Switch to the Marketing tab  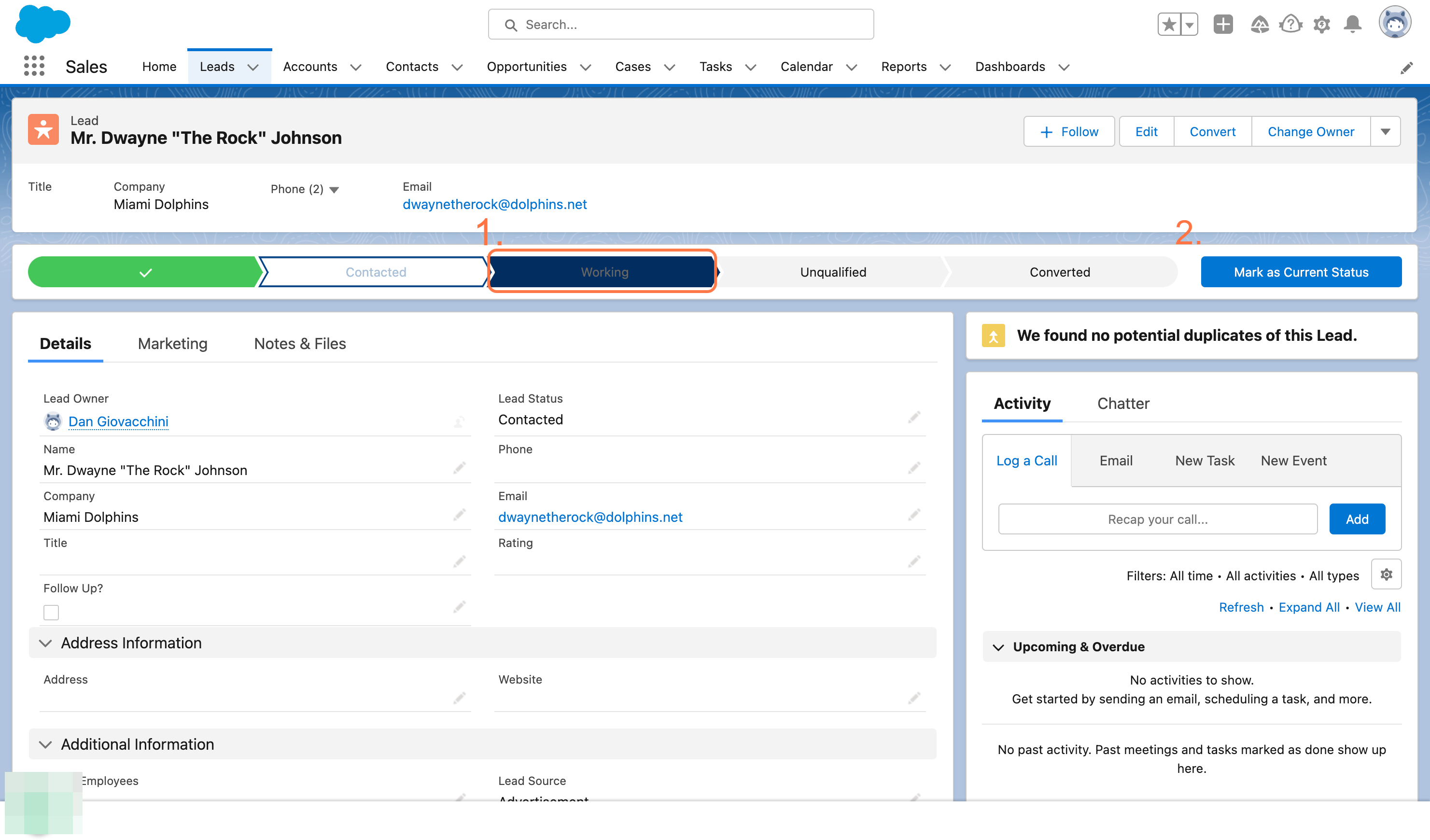[x=172, y=343]
